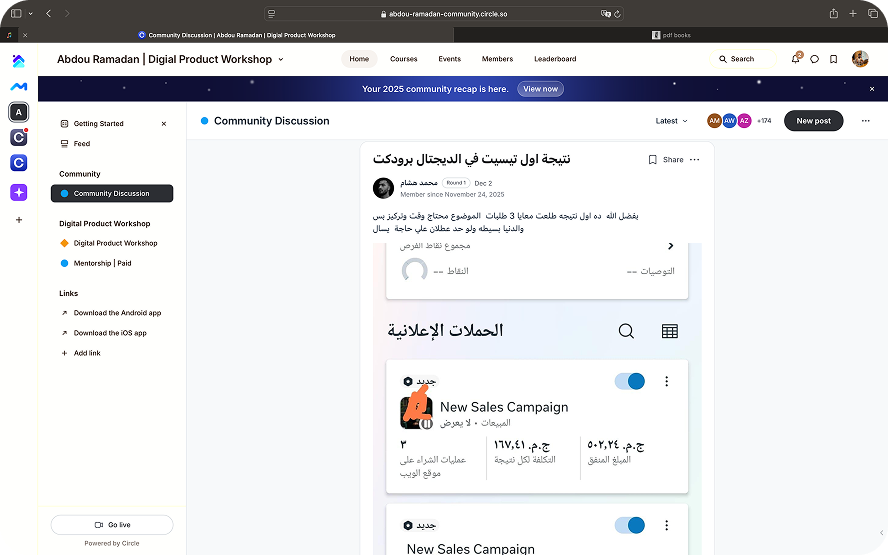Open bookmarks icon in top header
Viewport: 888px width, 555px height.
(833, 59)
